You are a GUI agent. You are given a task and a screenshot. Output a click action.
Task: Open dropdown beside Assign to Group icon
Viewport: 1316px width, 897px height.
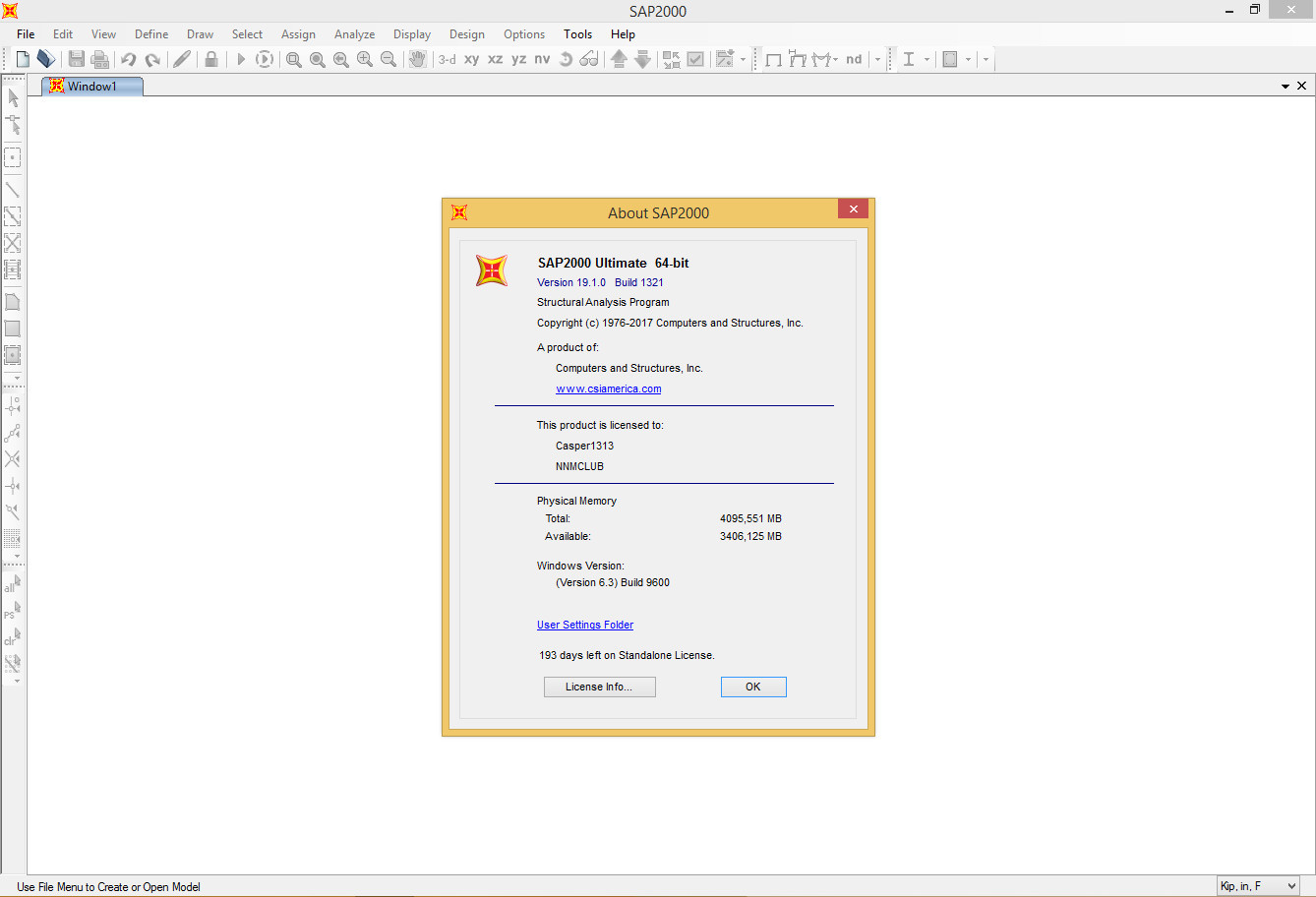tap(743, 59)
